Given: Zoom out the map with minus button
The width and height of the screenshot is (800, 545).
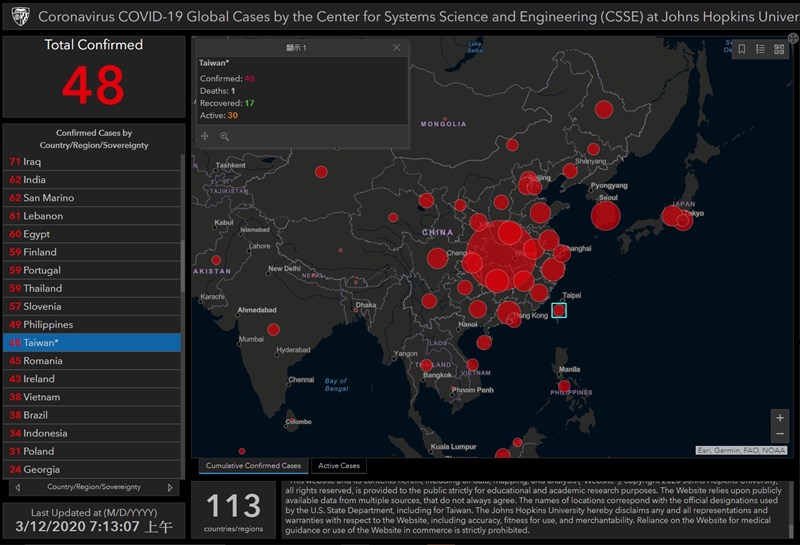Looking at the screenshot, I should 780,434.
